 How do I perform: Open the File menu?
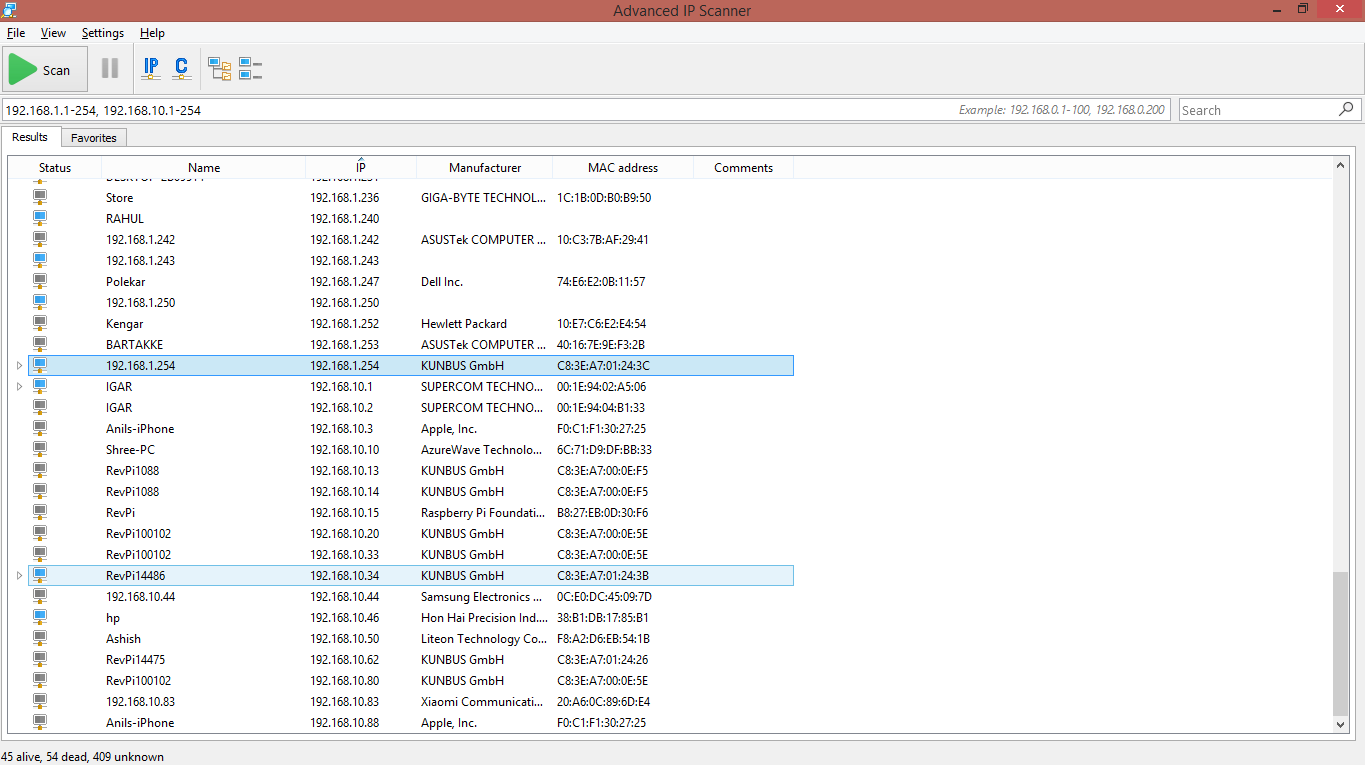16,33
